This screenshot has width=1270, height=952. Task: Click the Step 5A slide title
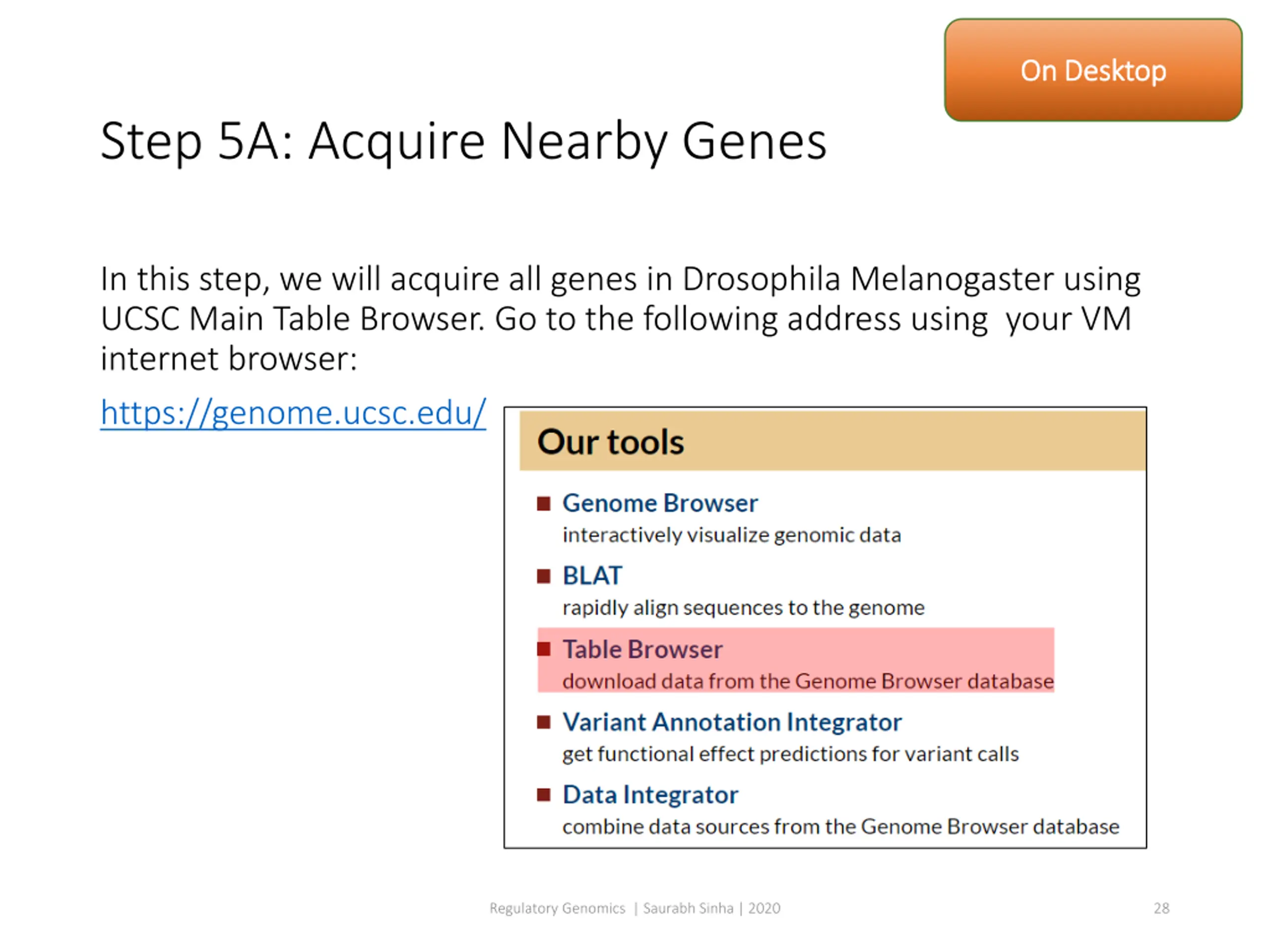(463, 142)
